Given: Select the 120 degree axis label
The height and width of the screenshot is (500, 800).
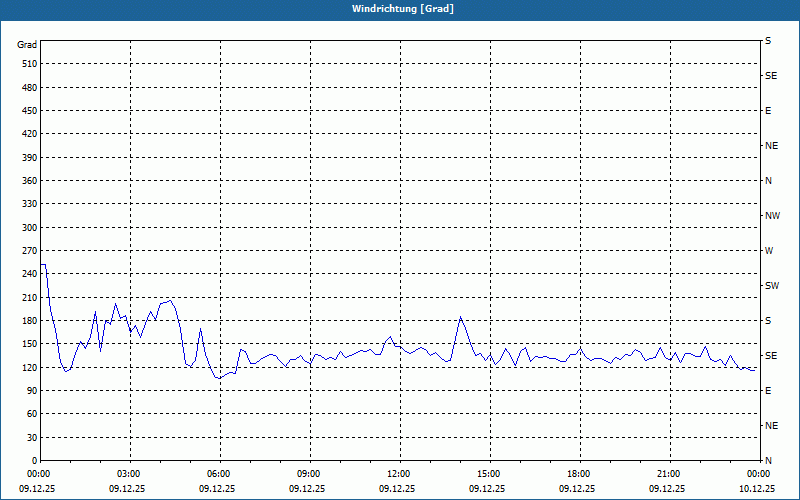Looking at the screenshot, I should coord(30,368).
